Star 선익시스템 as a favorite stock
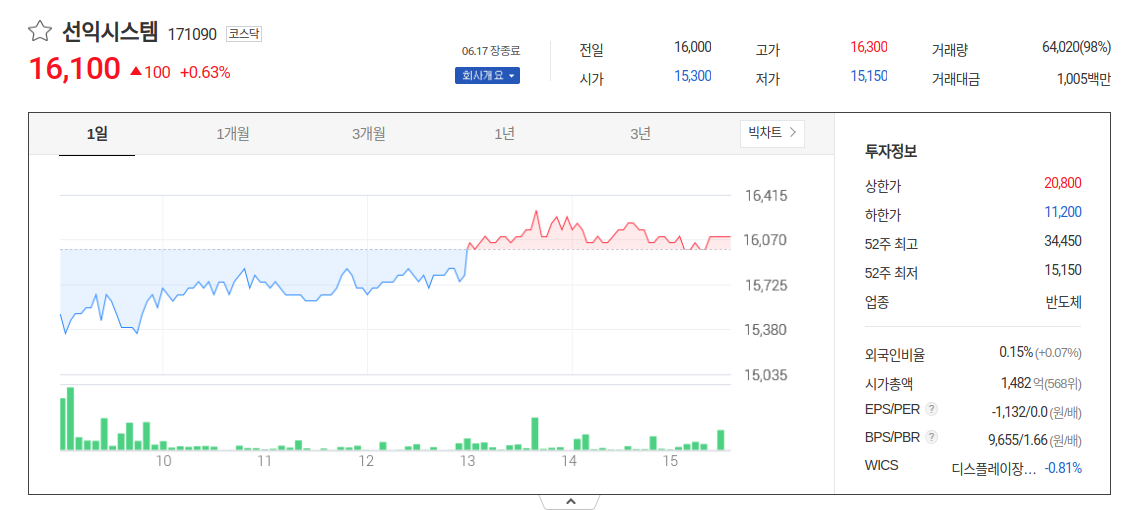The height and width of the screenshot is (510, 1124). 40,31
